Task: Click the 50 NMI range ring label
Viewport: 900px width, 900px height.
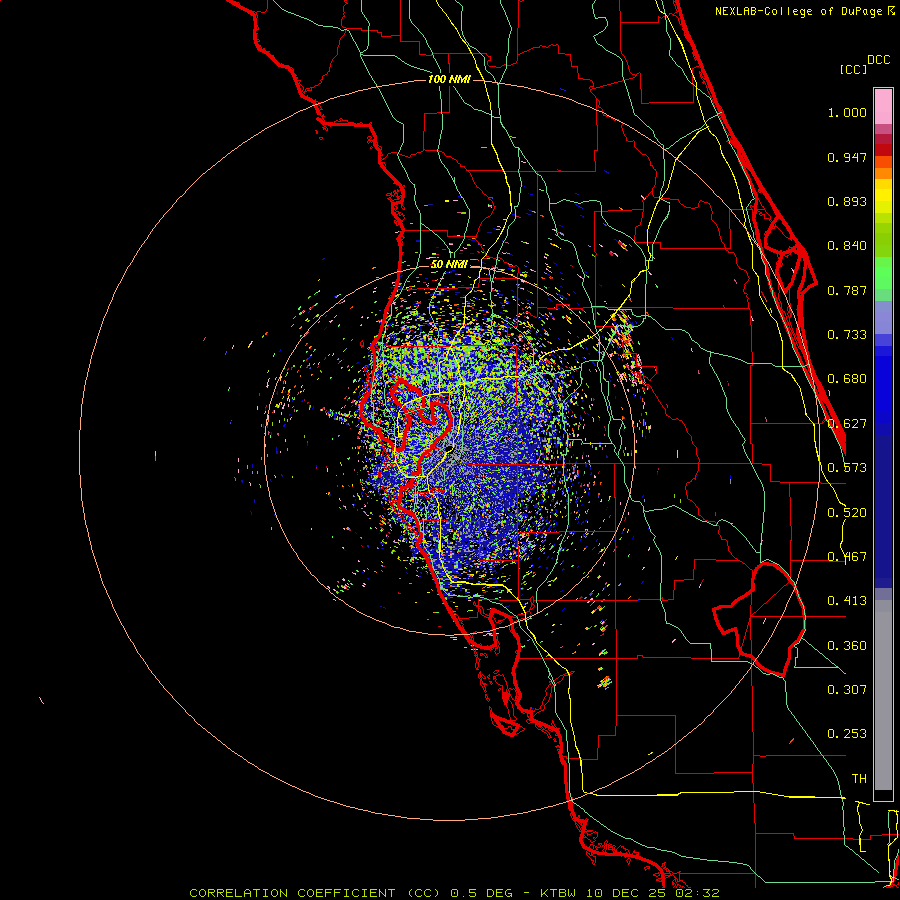Action: click(449, 264)
